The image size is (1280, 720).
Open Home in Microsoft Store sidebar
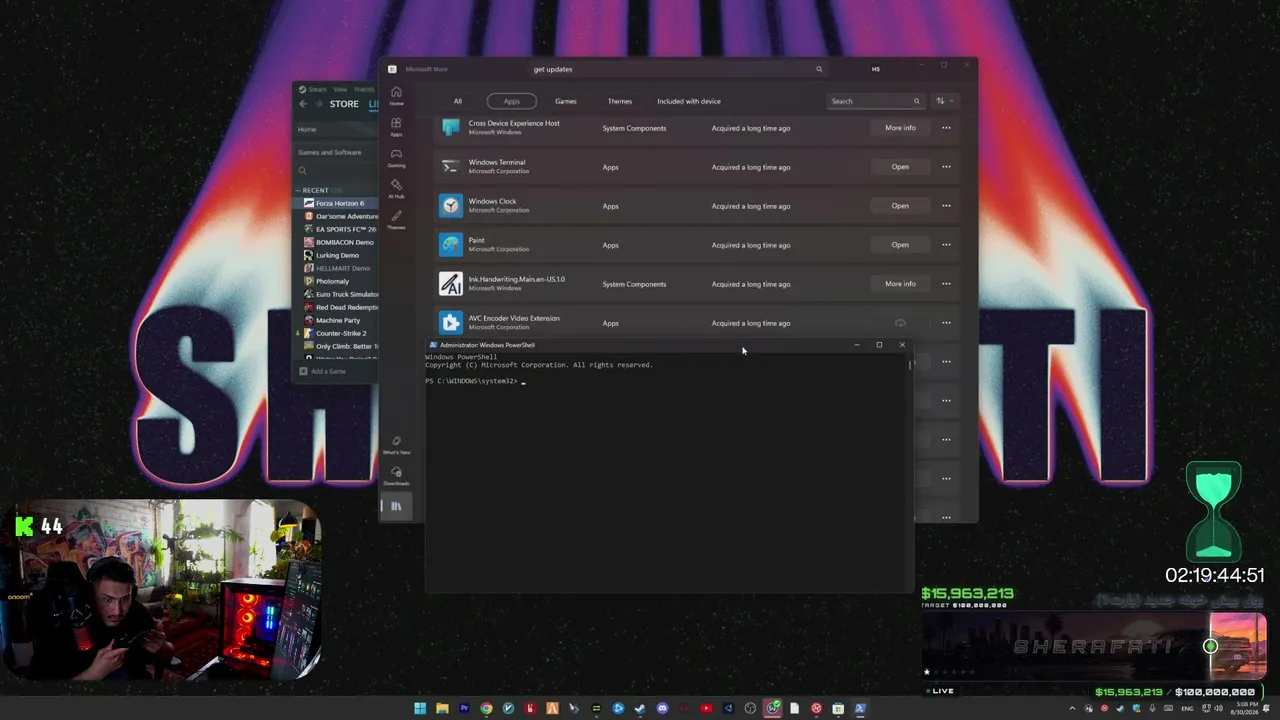coord(396,96)
